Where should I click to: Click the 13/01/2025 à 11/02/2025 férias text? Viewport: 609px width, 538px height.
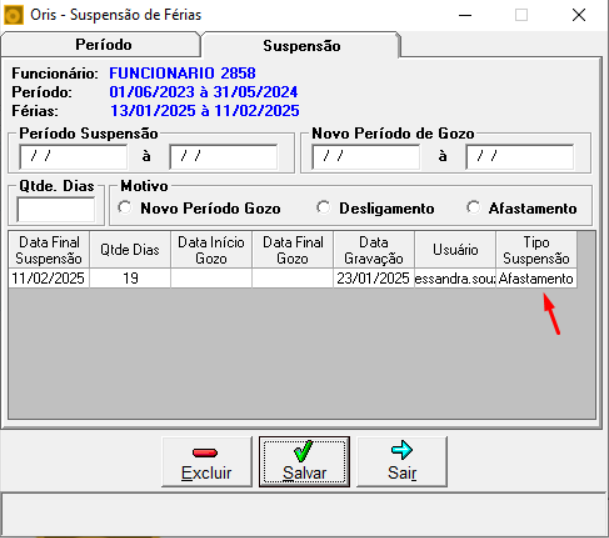point(205,111)
